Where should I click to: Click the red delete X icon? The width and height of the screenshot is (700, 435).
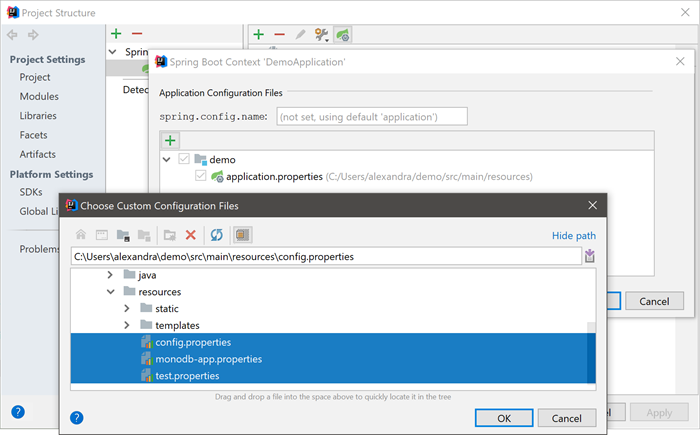point(191,234)
